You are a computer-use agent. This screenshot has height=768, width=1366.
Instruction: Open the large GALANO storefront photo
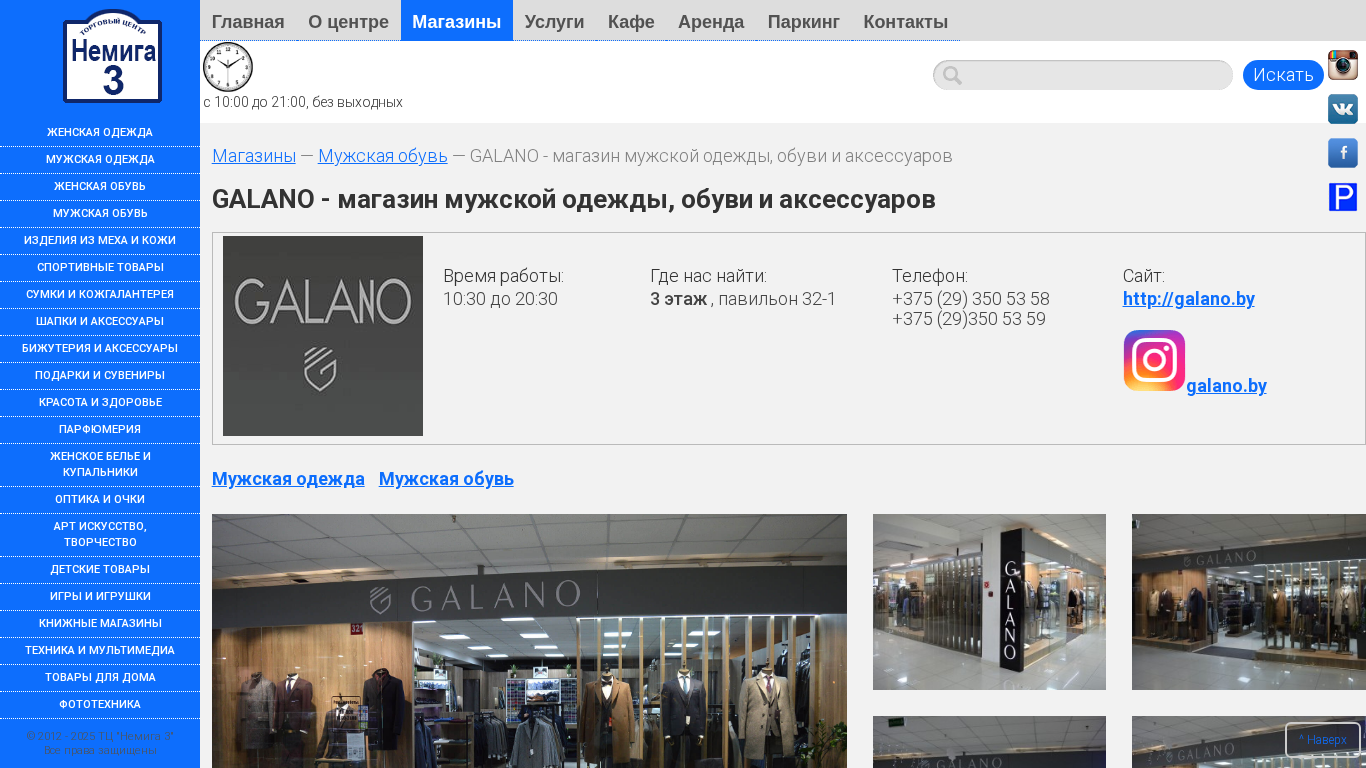tap(529, 641)
